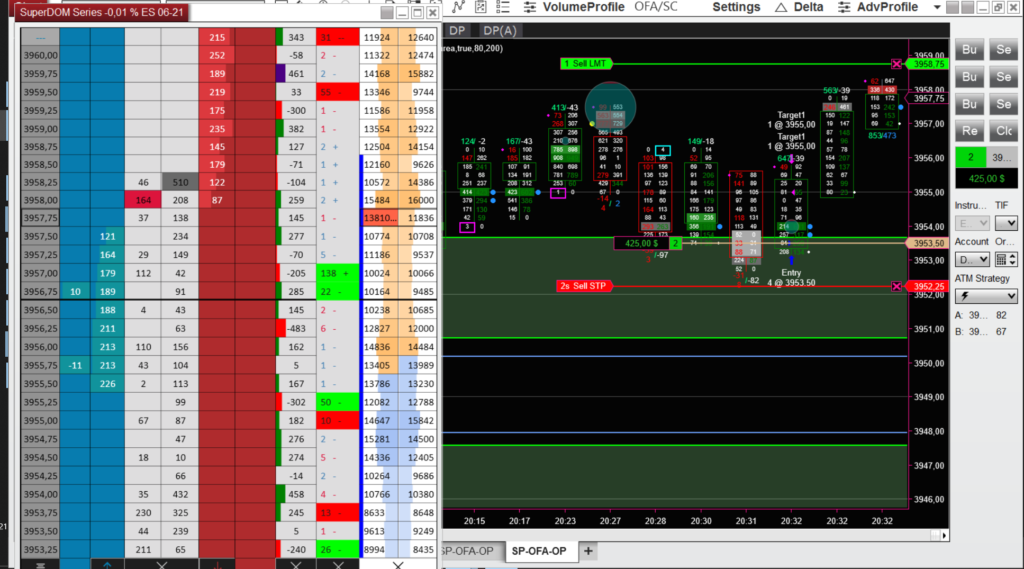Click the Clo (close) button
Screen dimensions: 1024x569
point(1004,131)
